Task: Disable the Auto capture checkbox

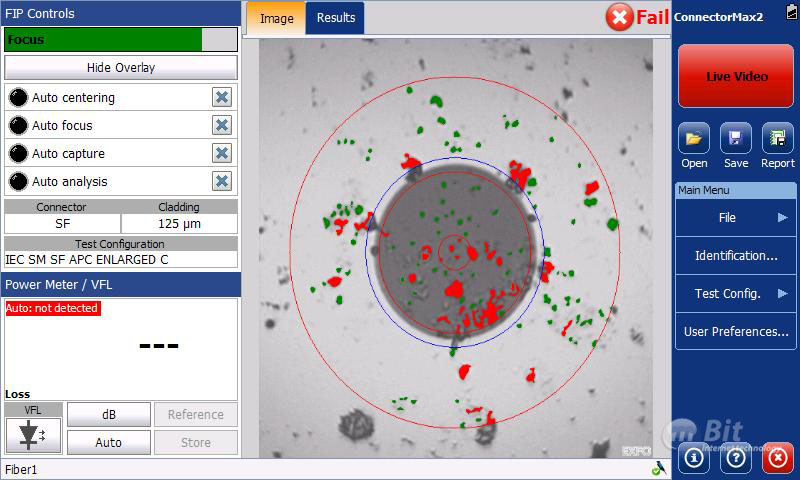Action: [x=222, y=154]
